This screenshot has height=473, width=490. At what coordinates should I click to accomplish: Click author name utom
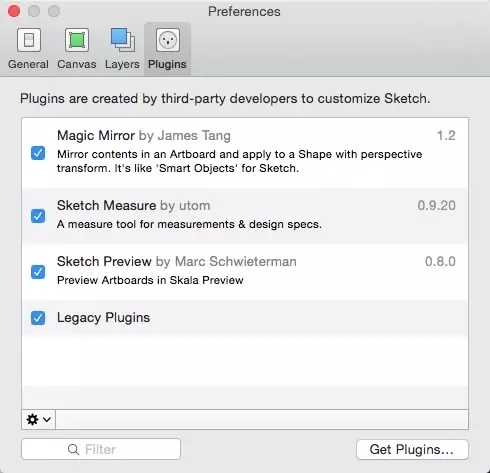(195, 206)
